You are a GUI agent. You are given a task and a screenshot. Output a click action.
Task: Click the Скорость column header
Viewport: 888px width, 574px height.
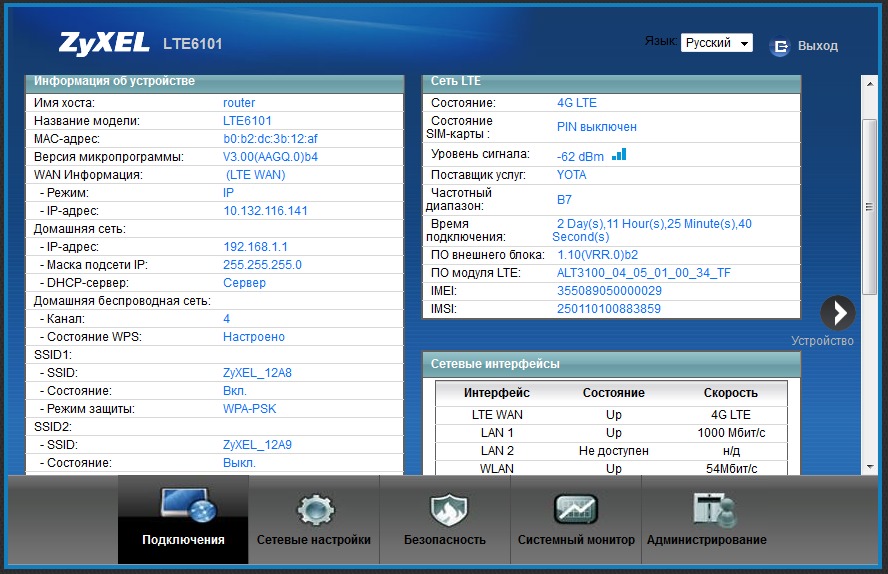click(x=731, y=393)
